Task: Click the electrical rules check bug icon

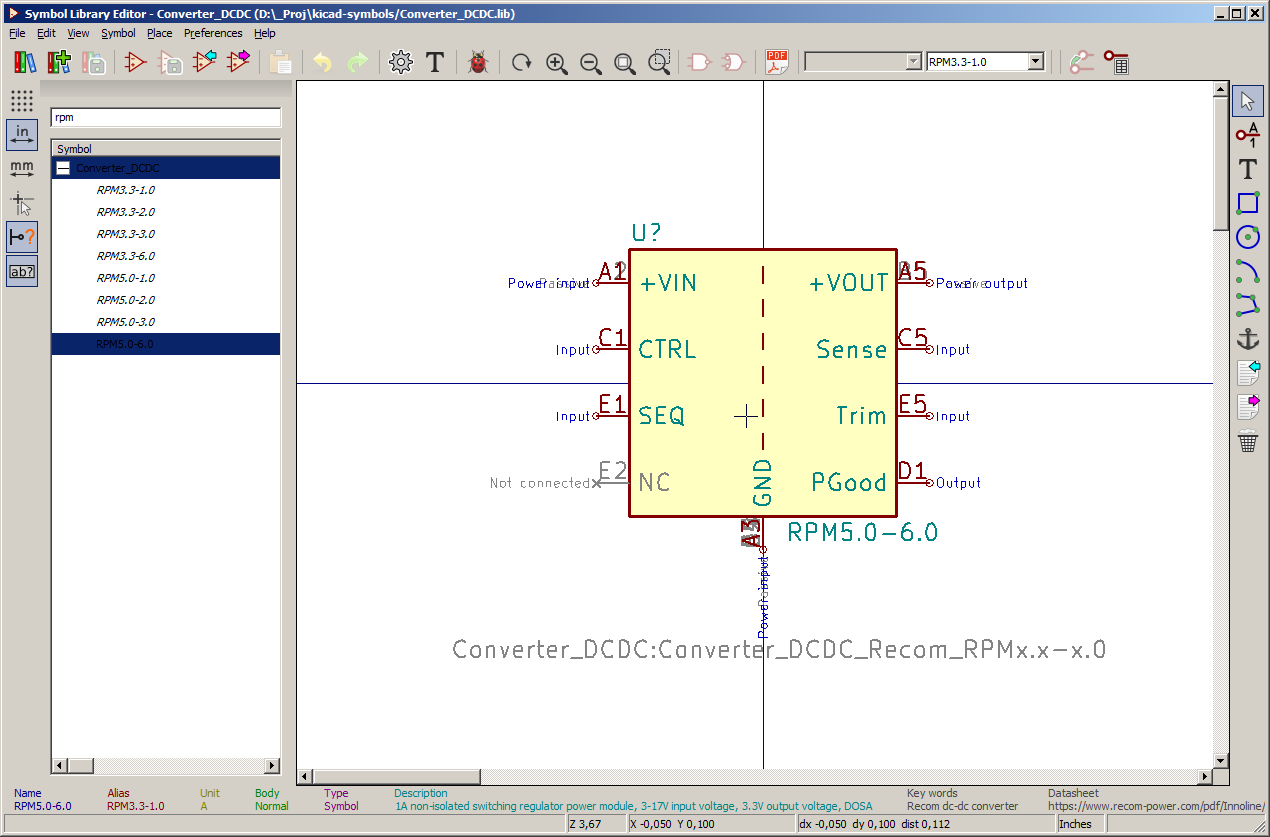Action: (478, 62)
